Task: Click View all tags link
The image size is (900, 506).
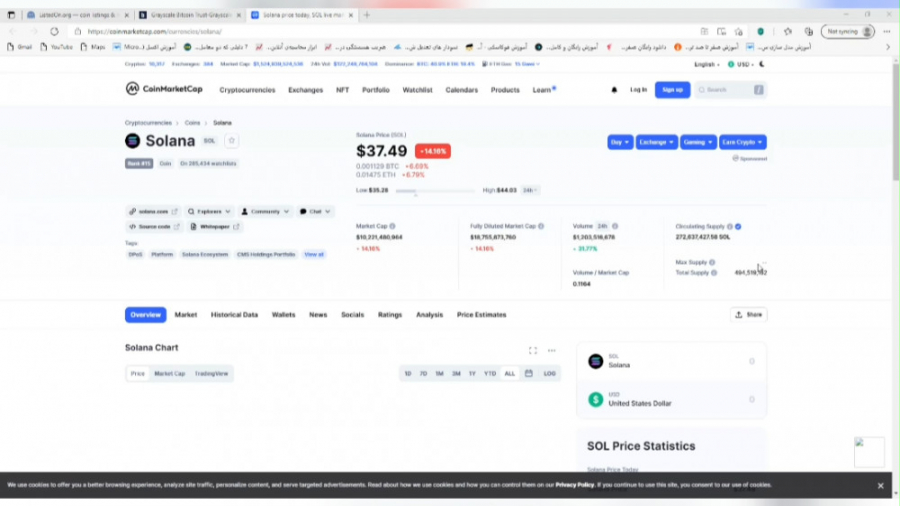Action: (314, 254)
